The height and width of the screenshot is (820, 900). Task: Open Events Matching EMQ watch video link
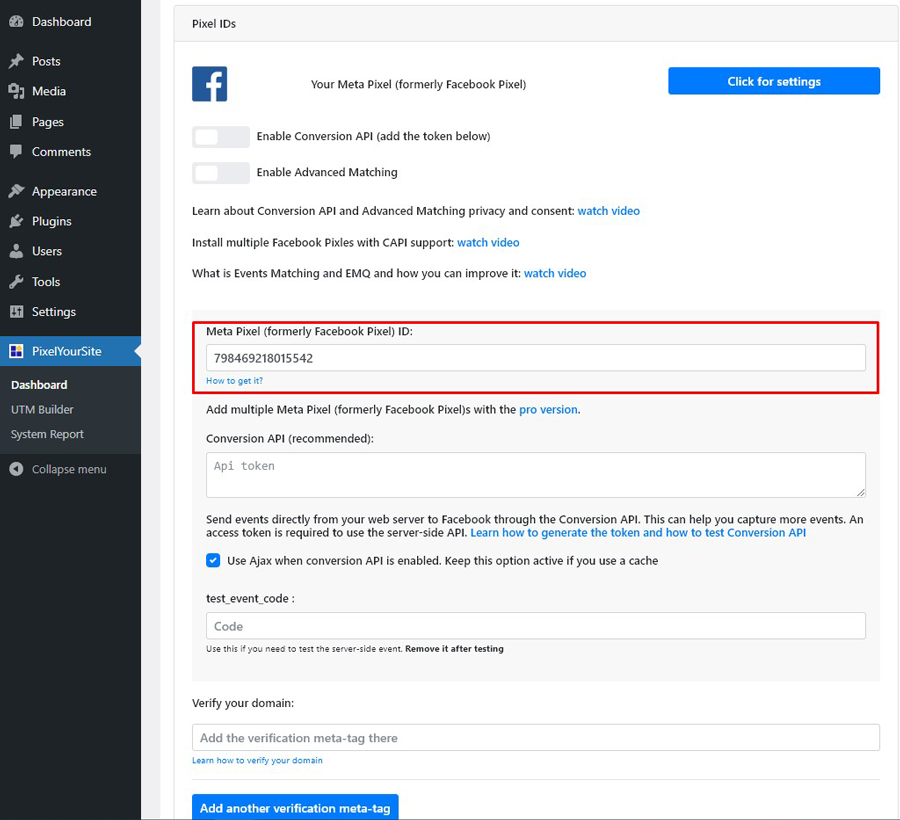[x=555, y=273]
